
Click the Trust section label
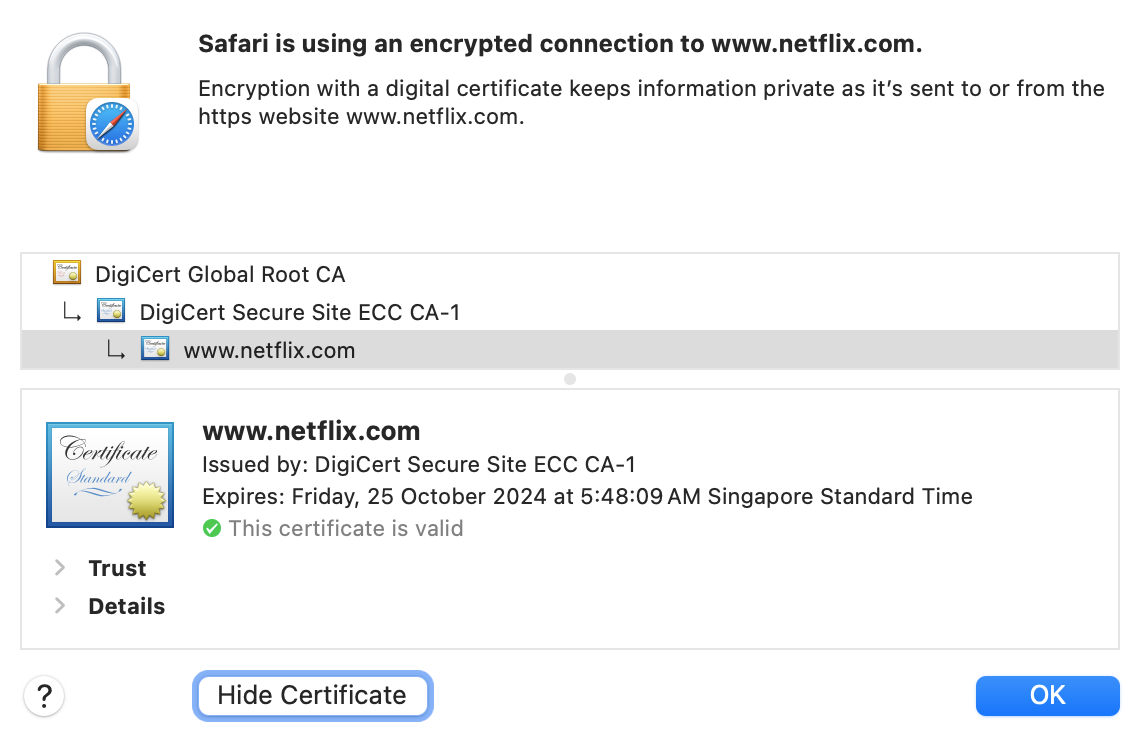(x=117, y=568)
